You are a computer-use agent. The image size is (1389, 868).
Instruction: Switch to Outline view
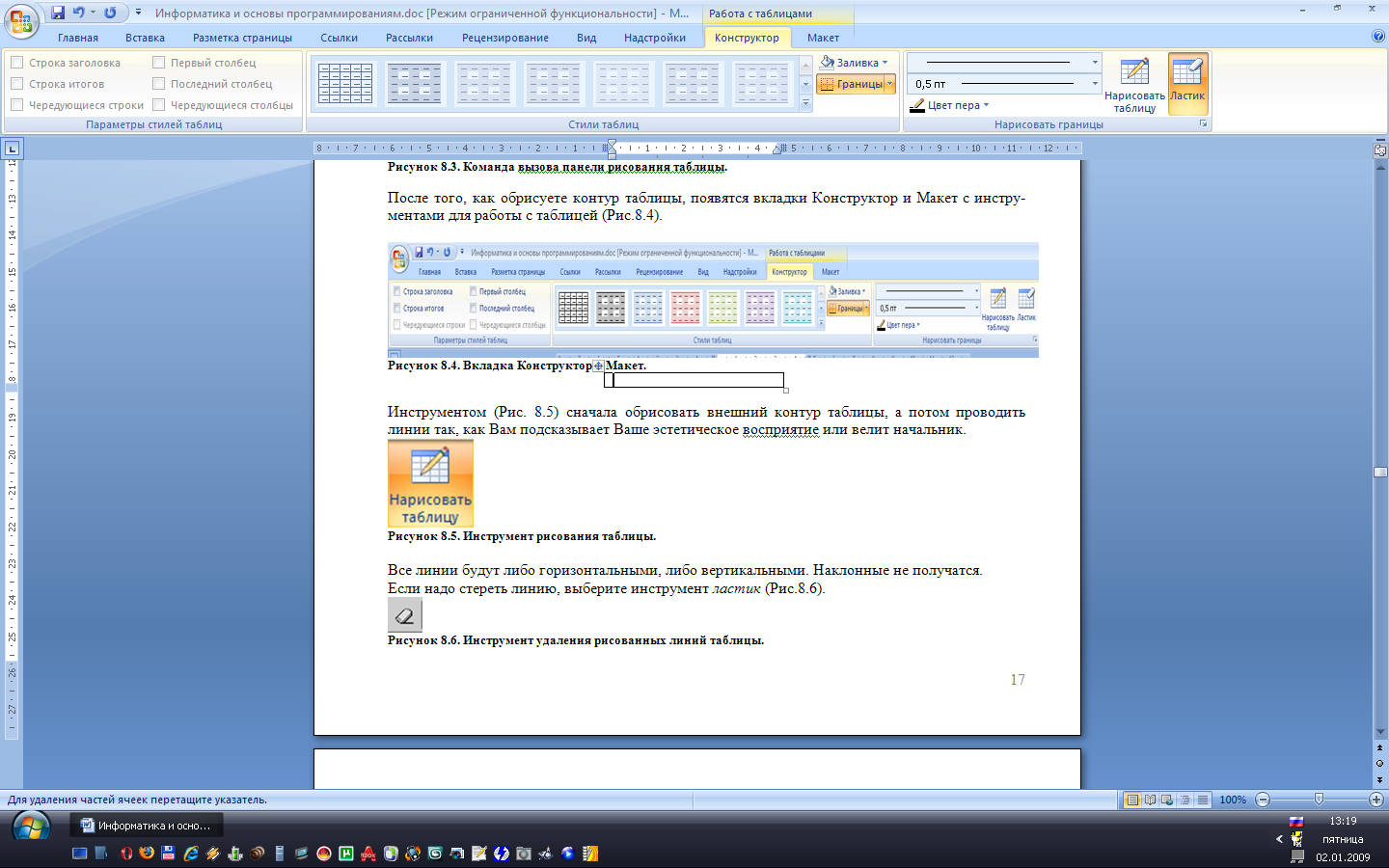(1185, 800)
